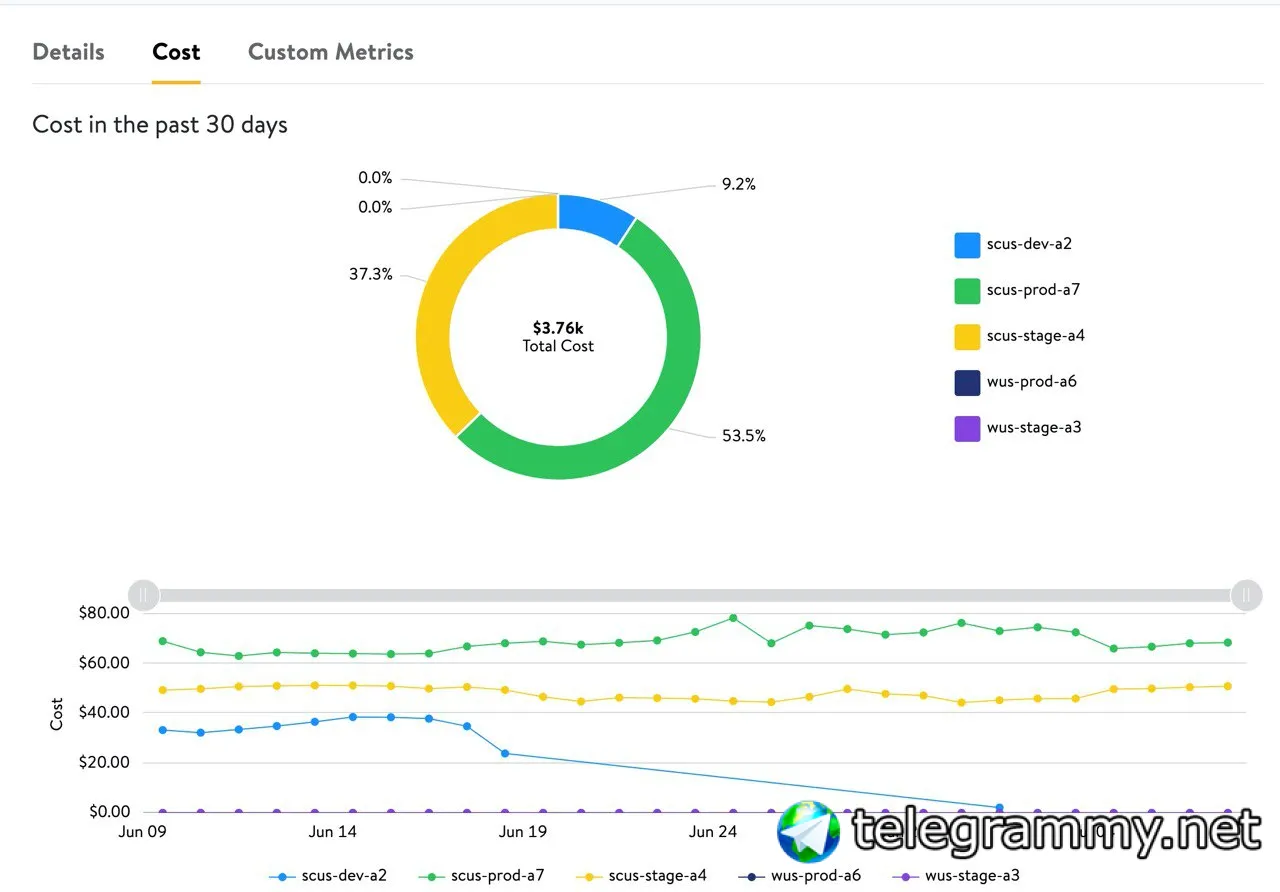Click the right range slider handle
Image resolution: width=1280 pixels, height=892 pixels.
click(x=1246, y=595)
